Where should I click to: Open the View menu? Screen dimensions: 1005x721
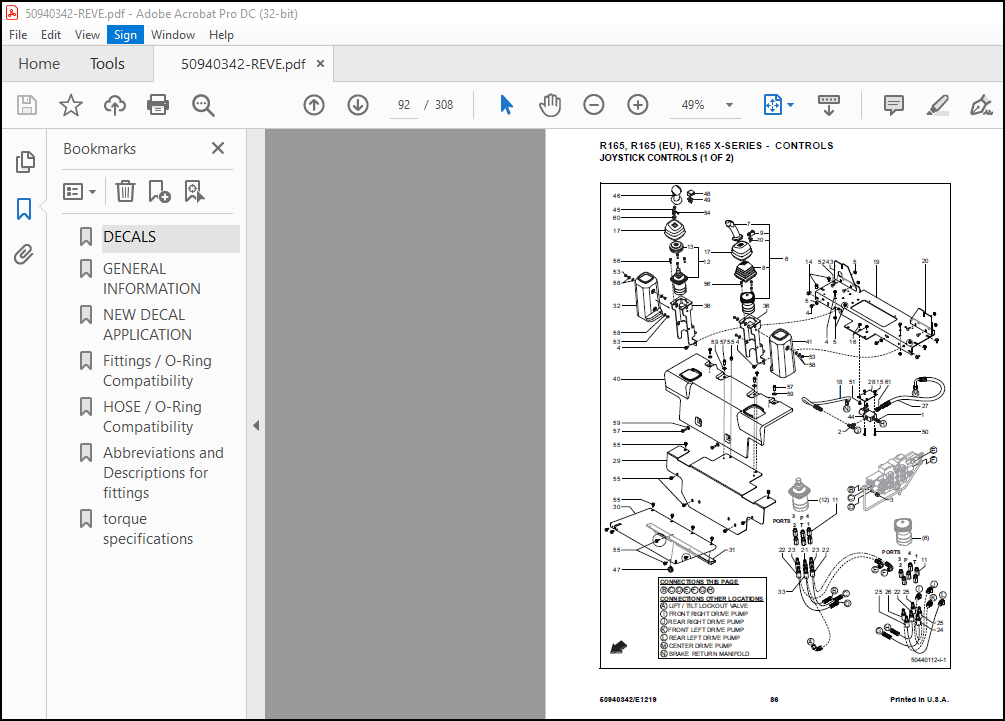pyautogui.click(x=87, y=35)
